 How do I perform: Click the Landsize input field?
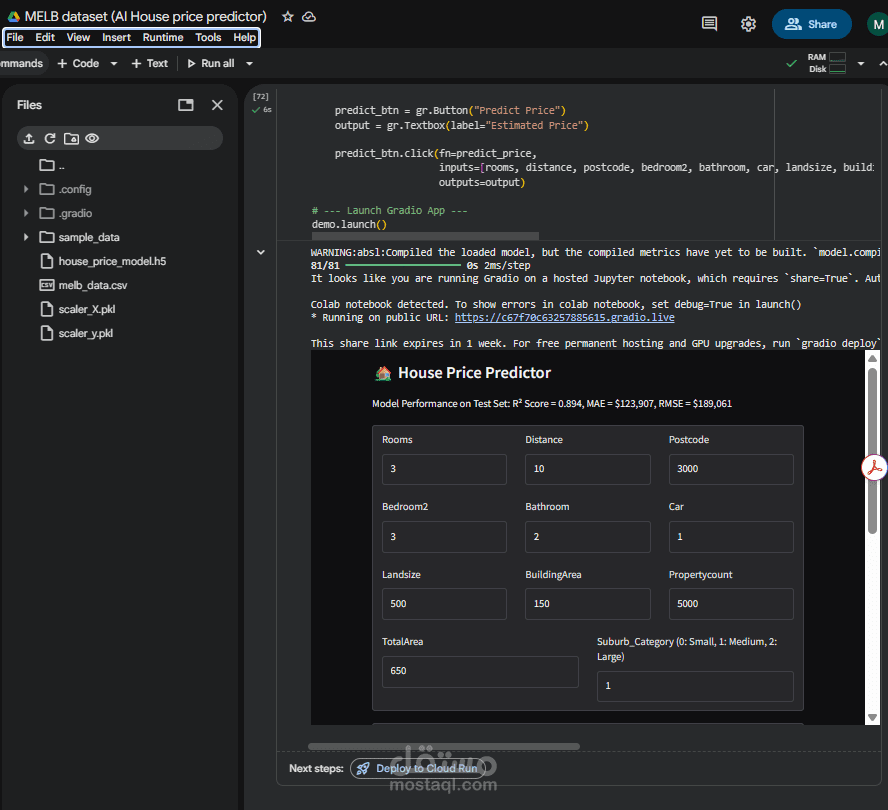tap(444, 604)
